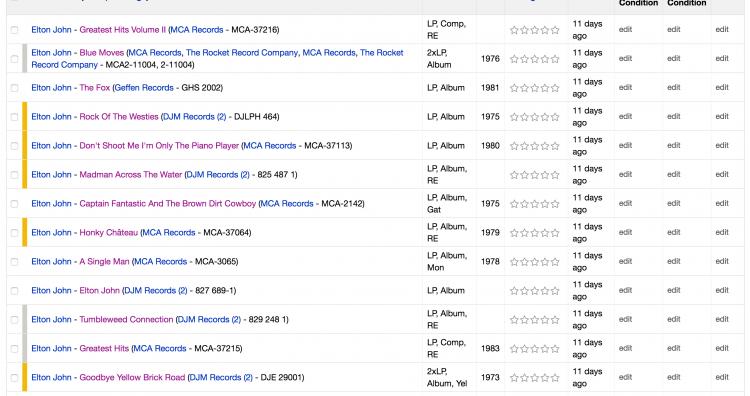Screen dimensions: 750x396
Task: Open the A Single Man release
Action: coord(104,261)
